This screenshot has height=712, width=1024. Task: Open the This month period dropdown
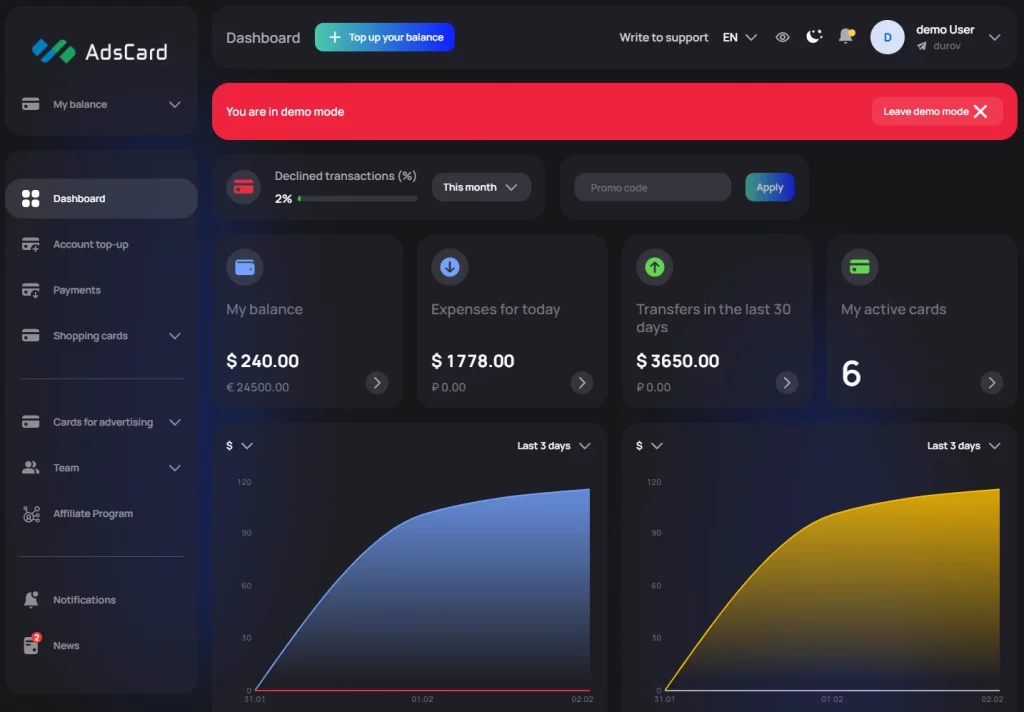tap(481, 187)
